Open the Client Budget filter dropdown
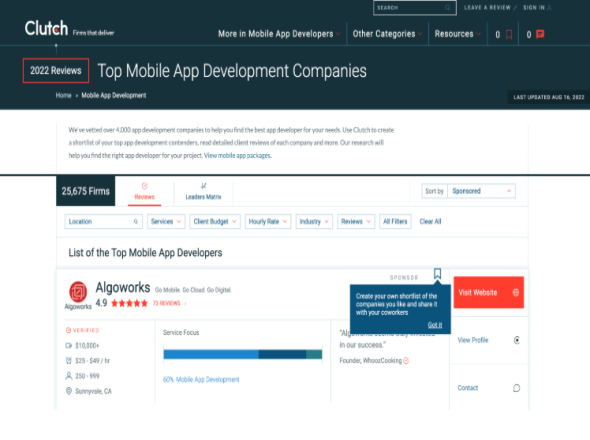The width and height of the screenshot is (590, 440). click(215, 222)
